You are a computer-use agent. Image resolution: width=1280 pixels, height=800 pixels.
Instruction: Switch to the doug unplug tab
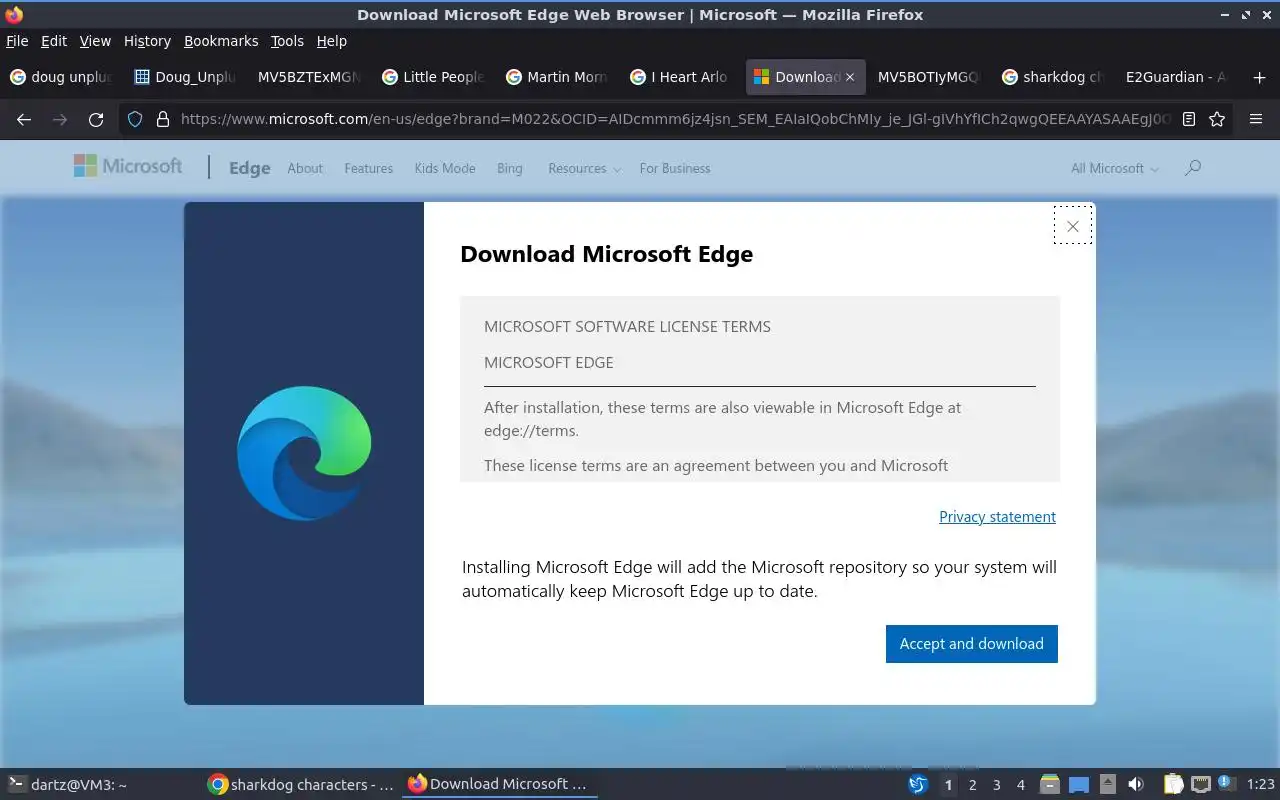(62, 77)
